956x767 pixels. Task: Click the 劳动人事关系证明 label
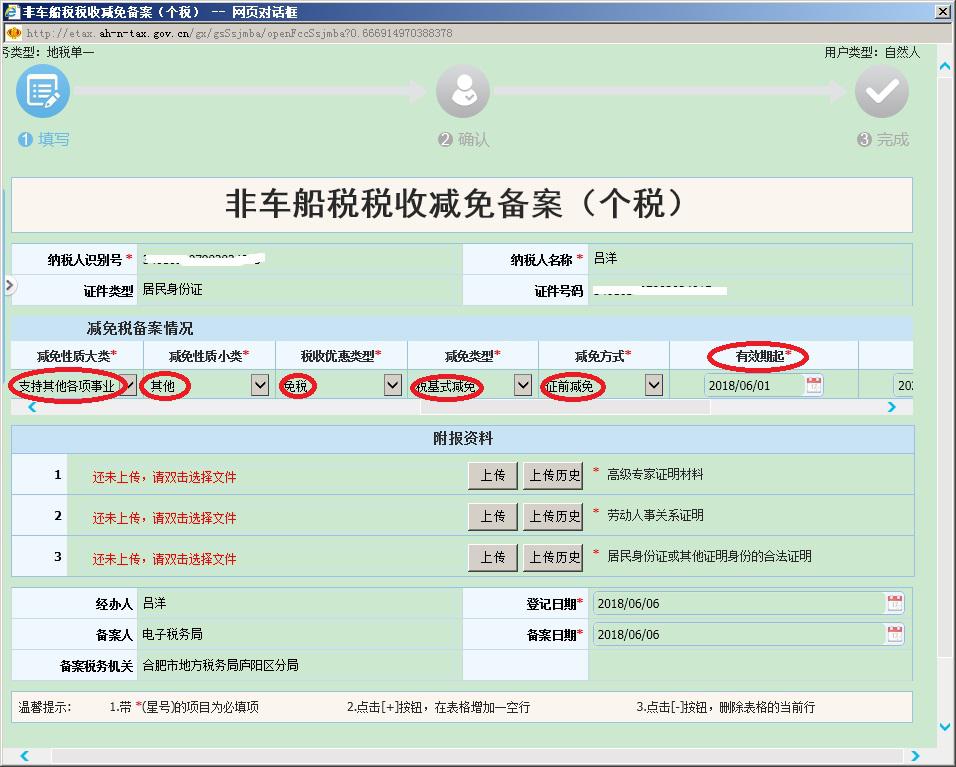(x=655, y=515)
